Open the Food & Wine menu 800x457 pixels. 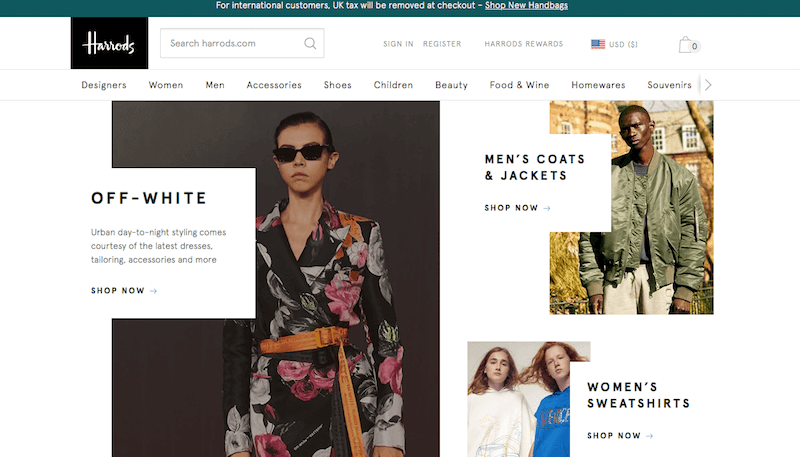[519, 85]
